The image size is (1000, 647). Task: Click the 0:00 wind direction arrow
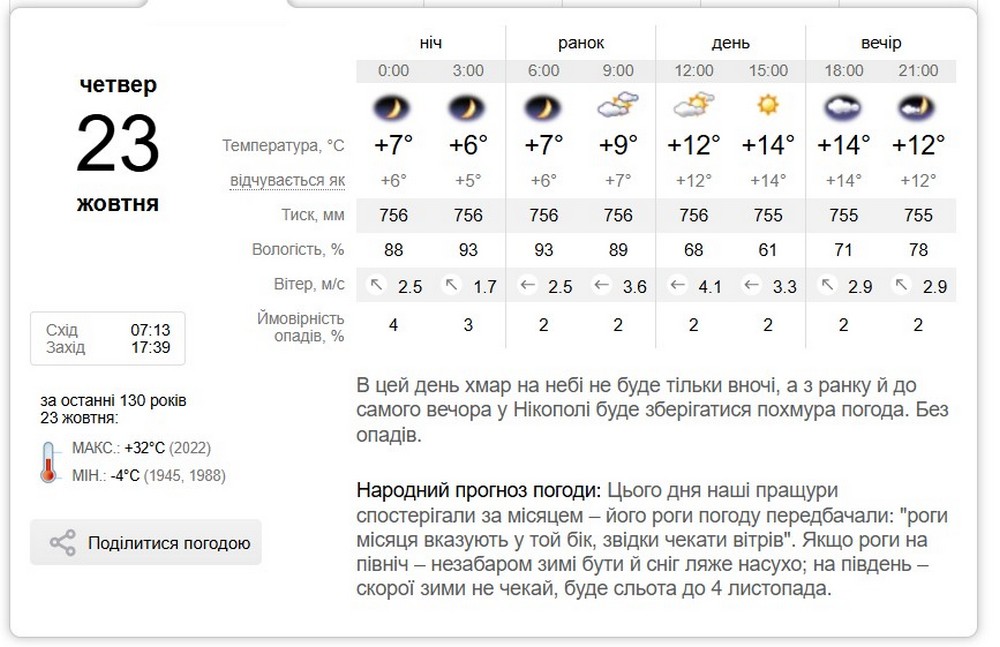377,286
